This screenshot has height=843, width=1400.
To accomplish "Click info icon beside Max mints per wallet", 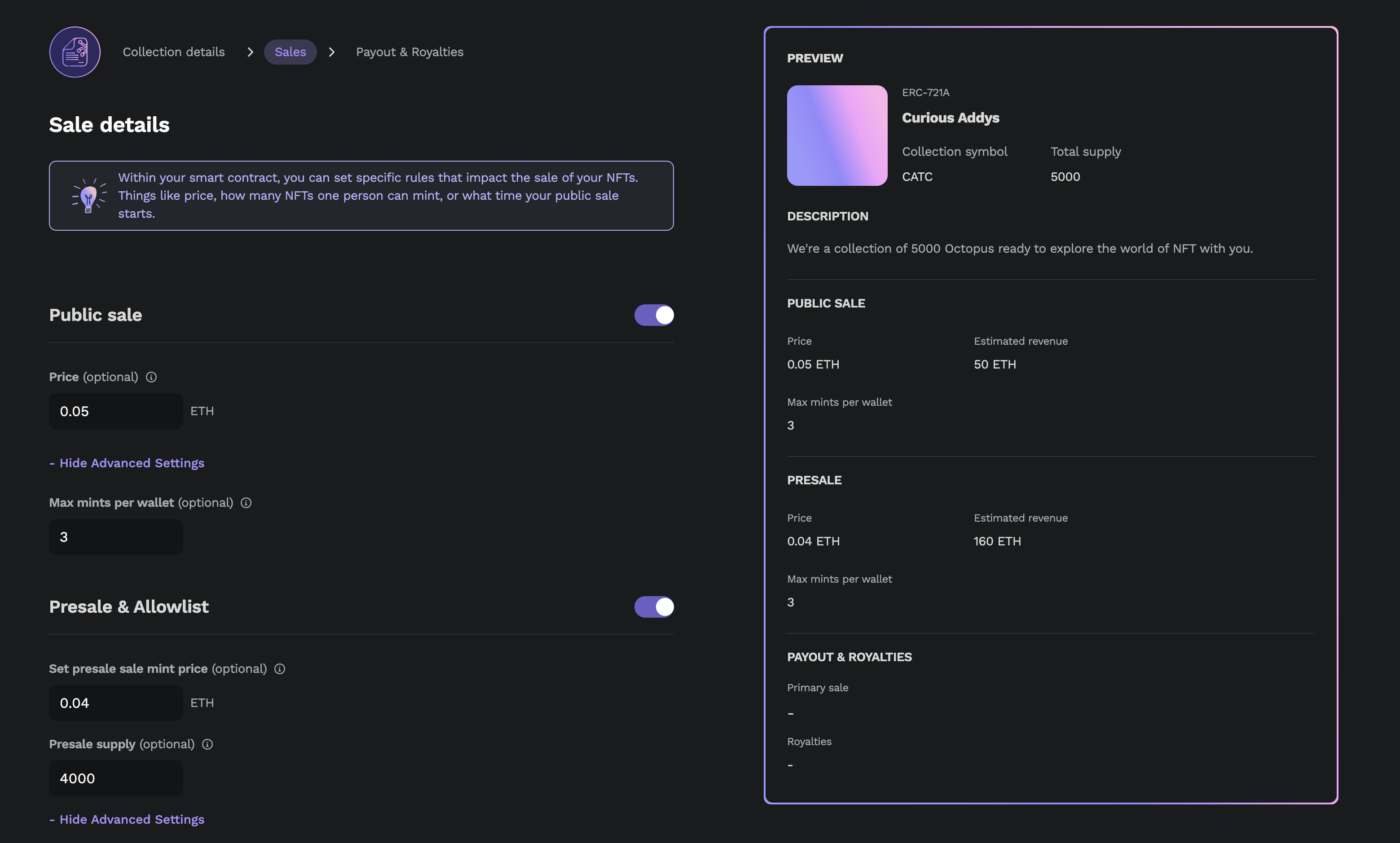I will (x=246, y=503).
